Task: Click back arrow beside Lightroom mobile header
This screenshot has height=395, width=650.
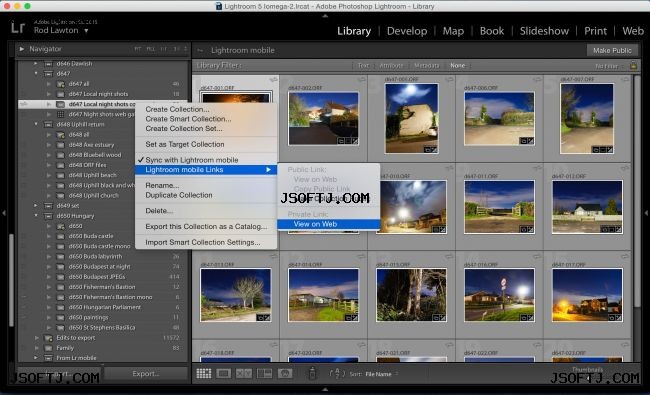Action: 200,50
